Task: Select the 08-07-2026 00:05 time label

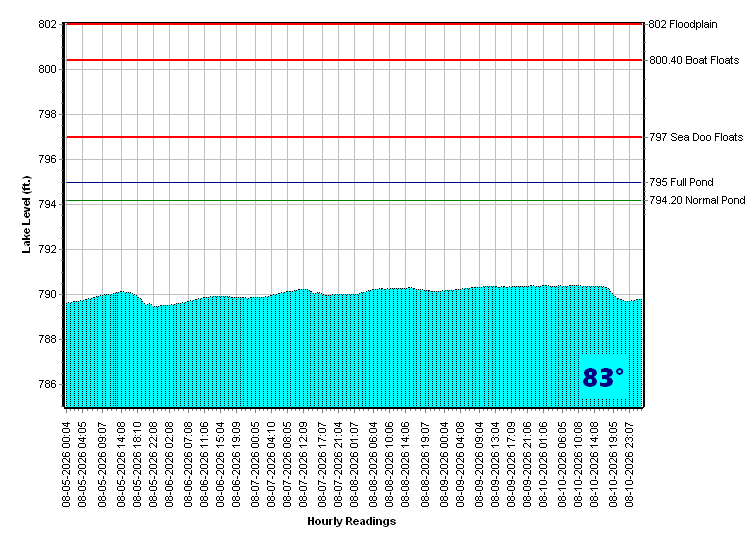Action: (255, 464)
